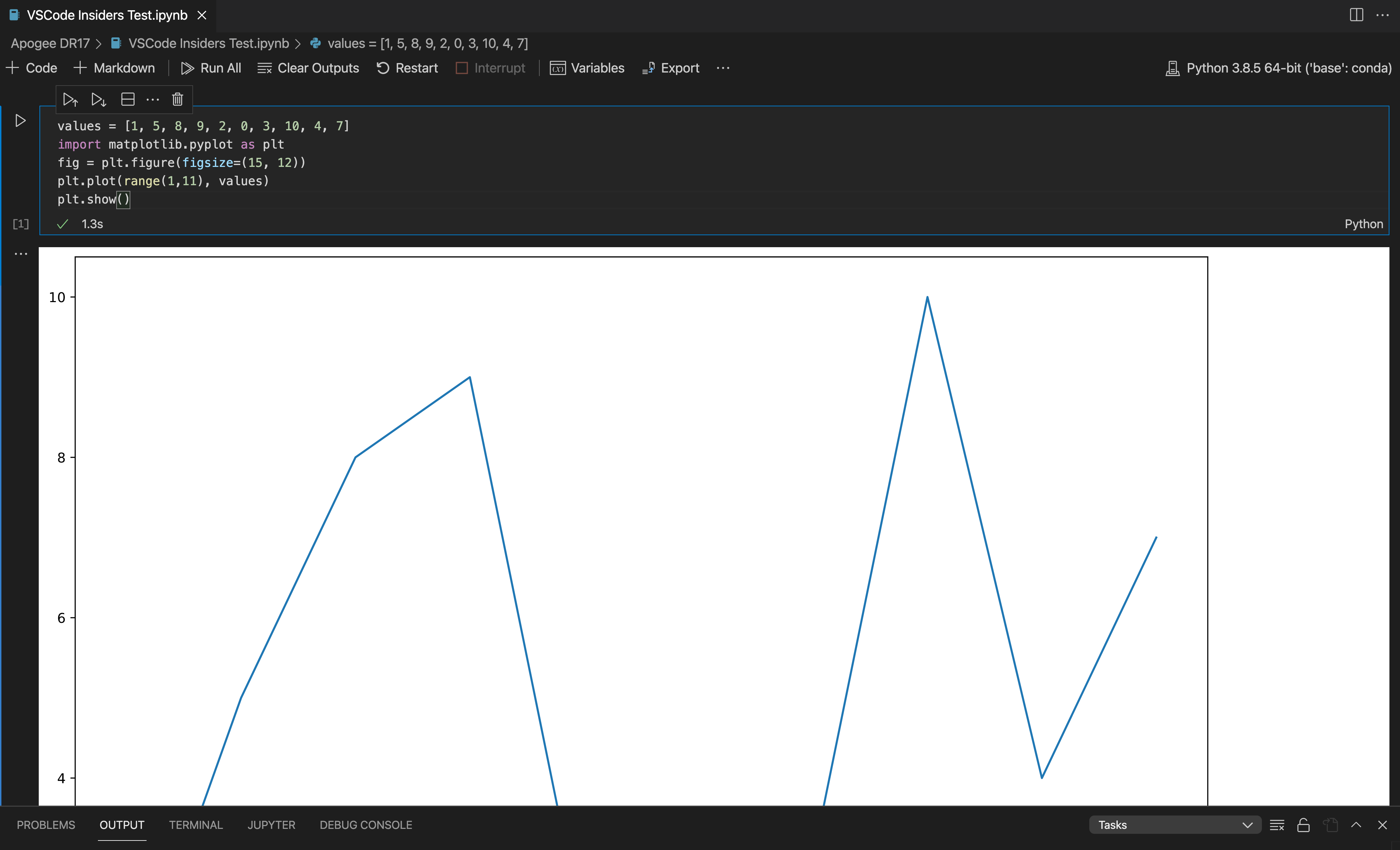Switch to the TERMINAL tab
The width and height of the screenshot is (1400, 850).
[196, 824]
